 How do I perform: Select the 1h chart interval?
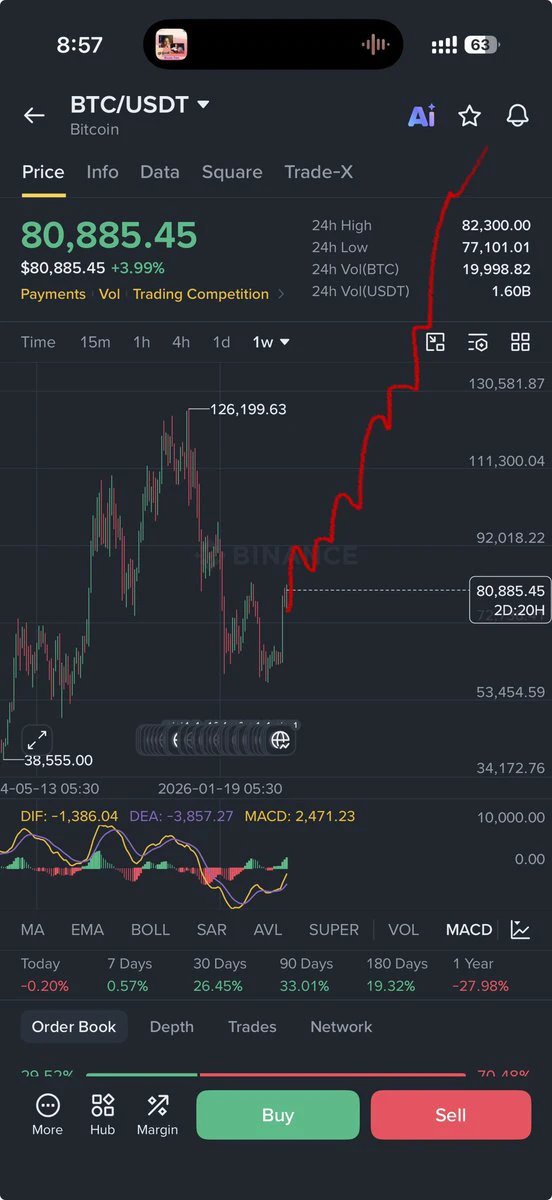[142, 342]
